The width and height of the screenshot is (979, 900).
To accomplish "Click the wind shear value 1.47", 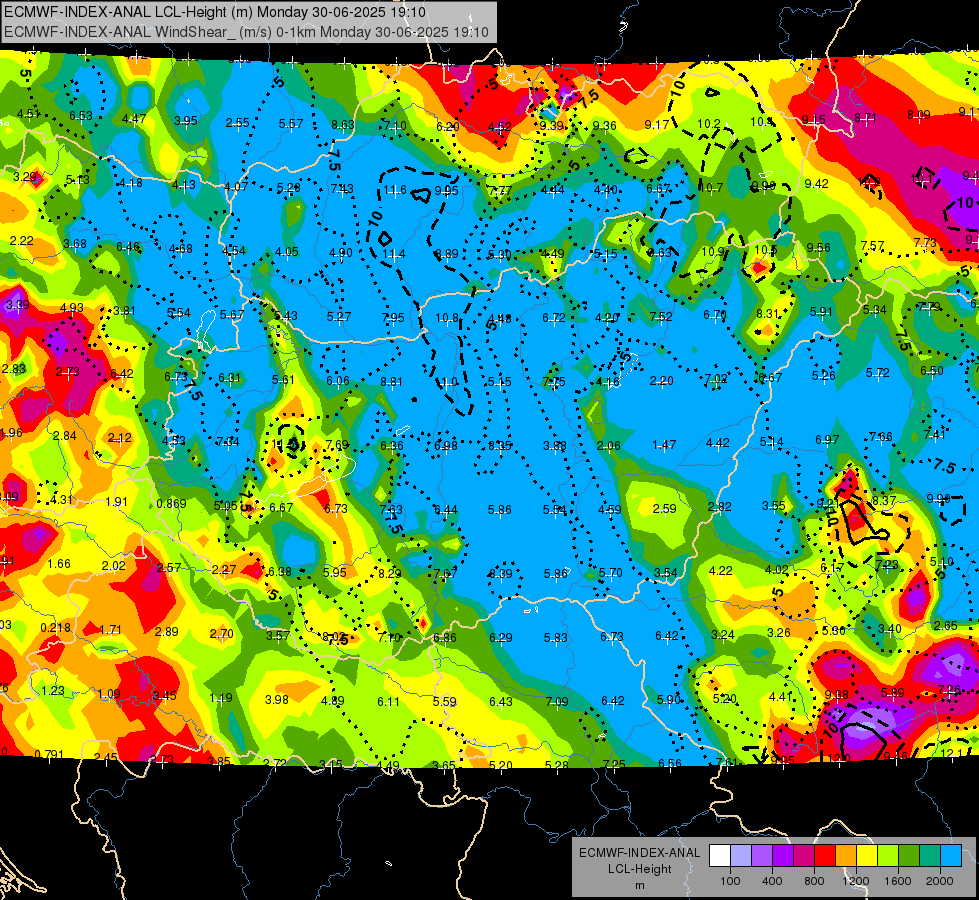I will [x=664, y=445].
